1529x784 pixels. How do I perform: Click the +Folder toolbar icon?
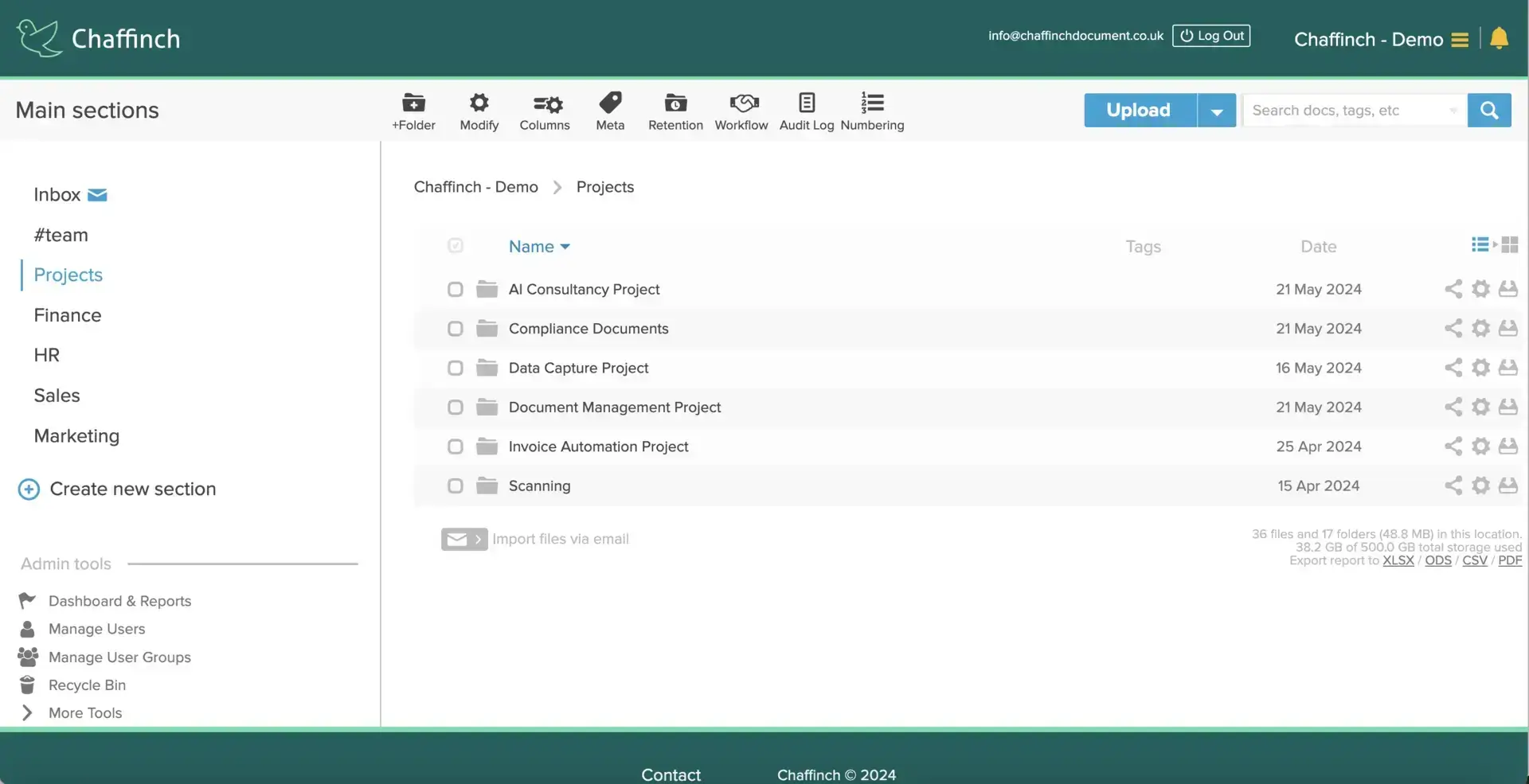point(413,103)
